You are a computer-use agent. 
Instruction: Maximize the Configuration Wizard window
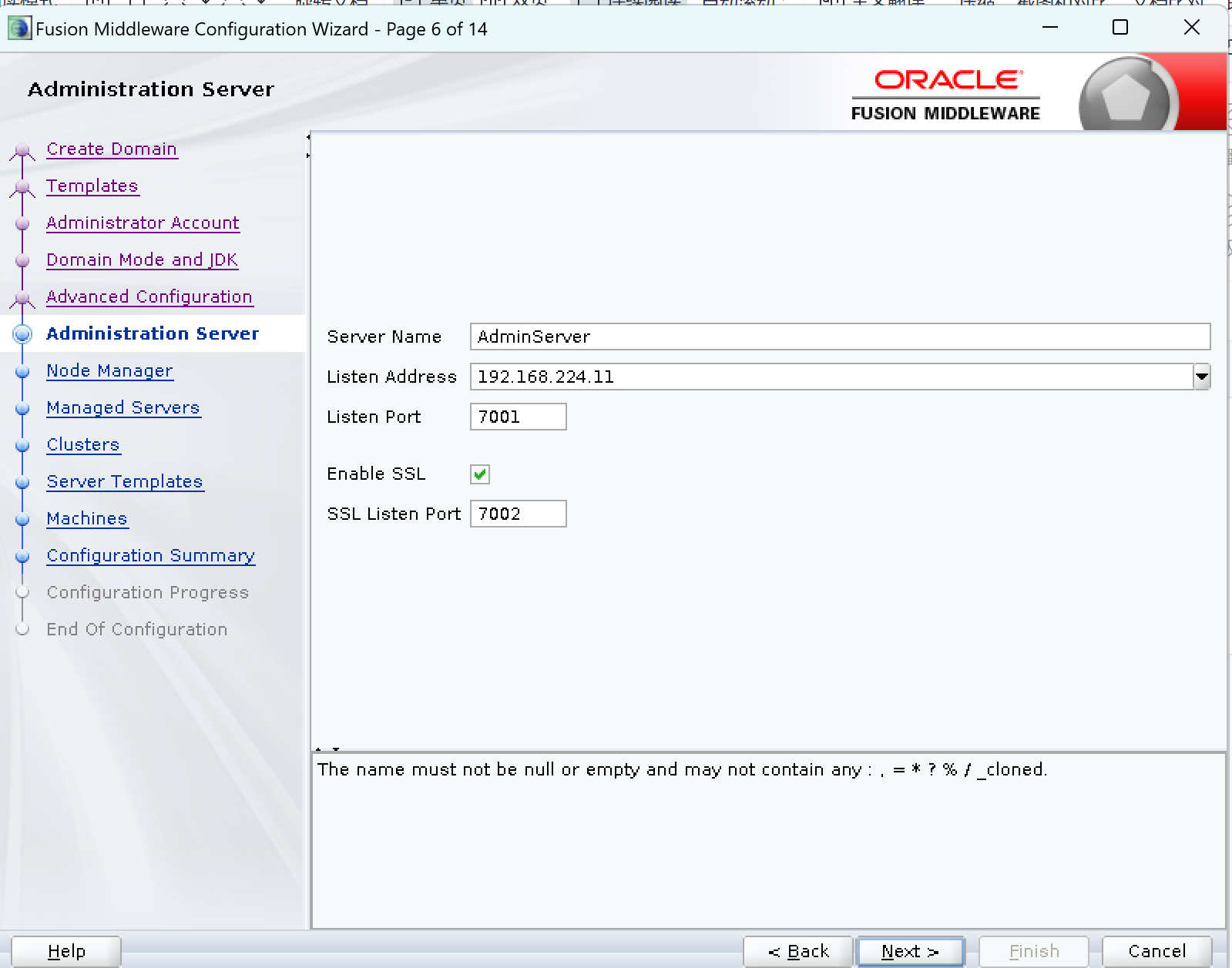tap(1120, 28)
